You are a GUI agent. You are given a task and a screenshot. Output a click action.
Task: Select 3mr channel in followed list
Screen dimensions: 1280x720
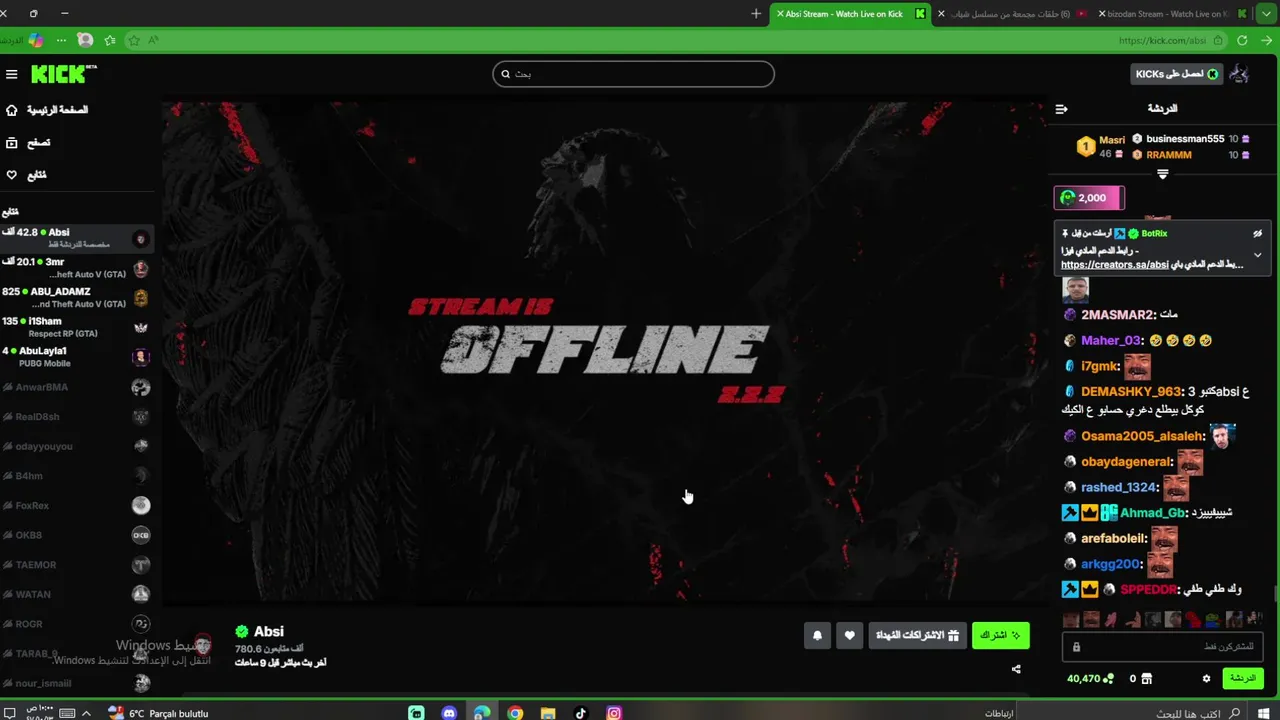pos(77,268)
